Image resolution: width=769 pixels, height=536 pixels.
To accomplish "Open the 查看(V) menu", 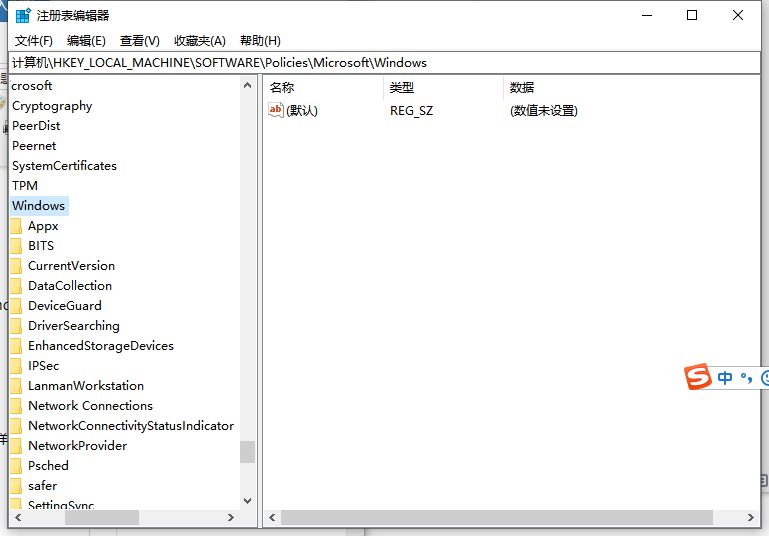I will (140, 41).
